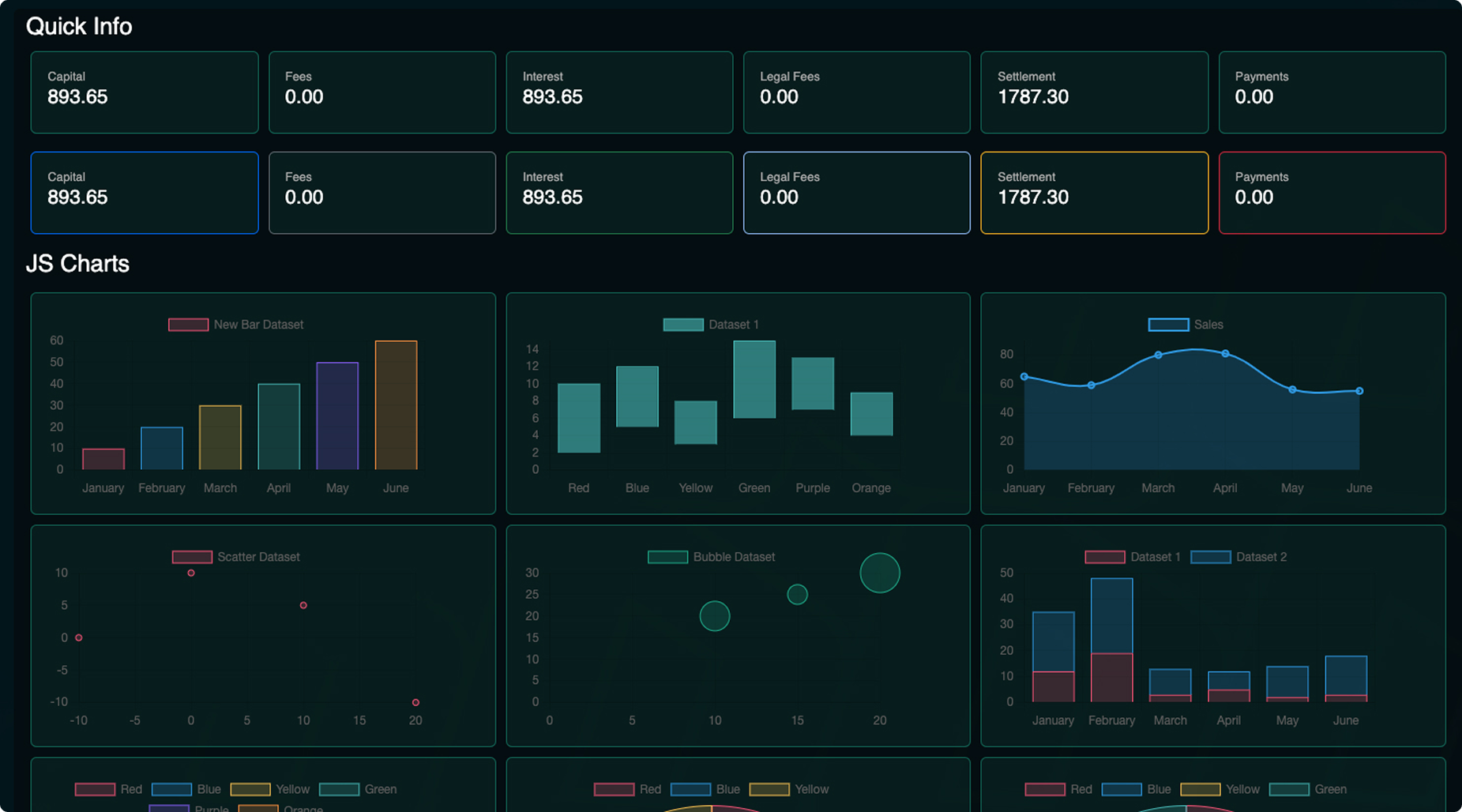Open the blue-bordered Capital card
The height and width of the screenshot is (812, 1462).
145,193
